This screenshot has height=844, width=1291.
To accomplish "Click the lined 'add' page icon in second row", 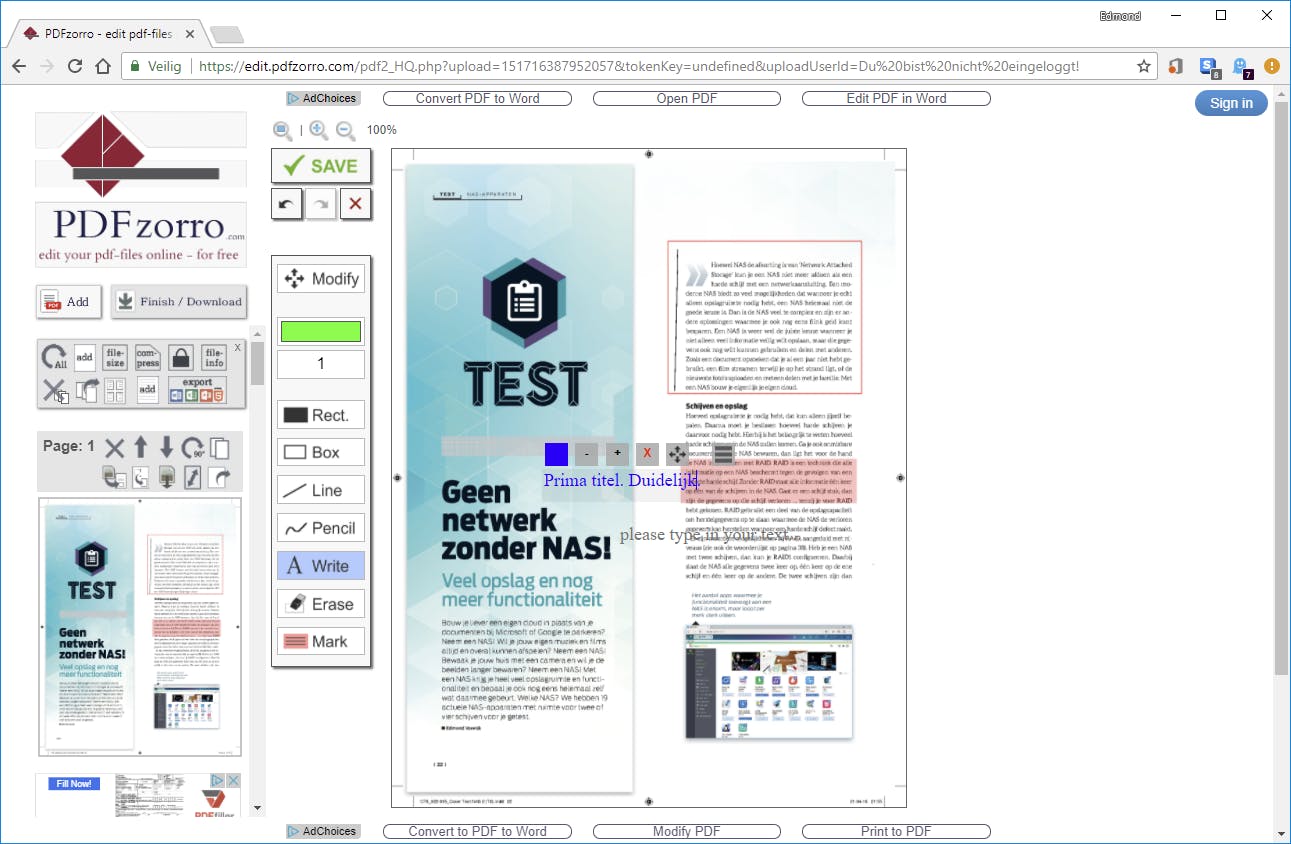I will [x=148, y=391].
